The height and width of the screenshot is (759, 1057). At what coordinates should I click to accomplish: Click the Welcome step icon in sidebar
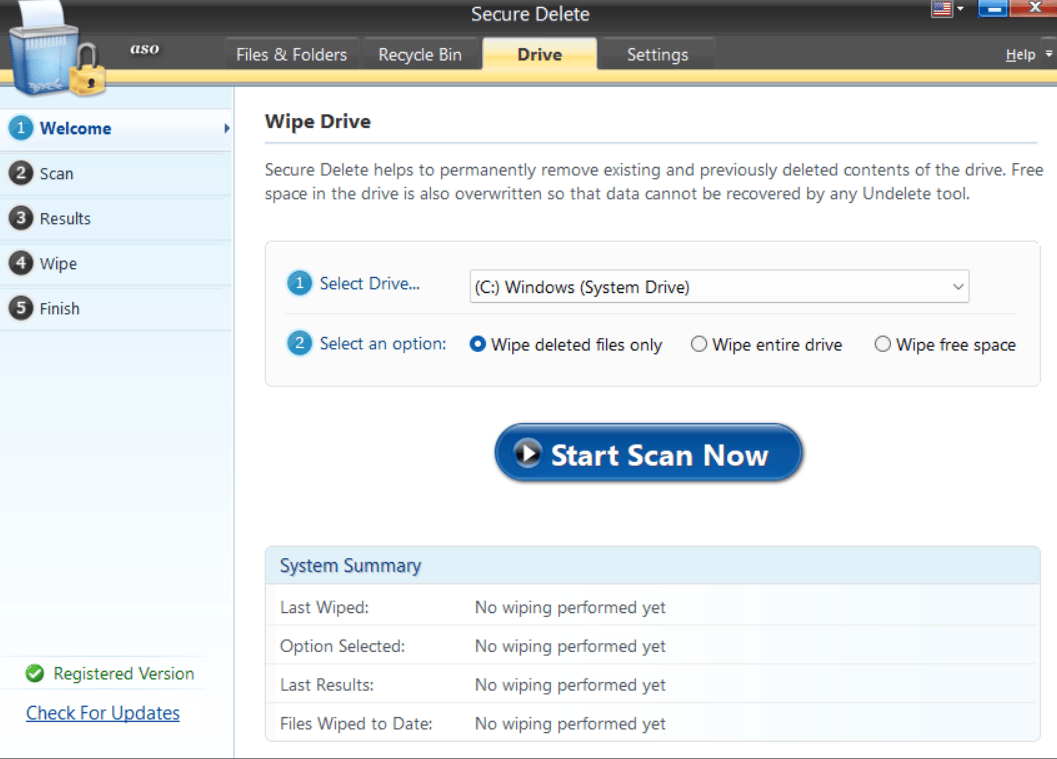(21, 128)
